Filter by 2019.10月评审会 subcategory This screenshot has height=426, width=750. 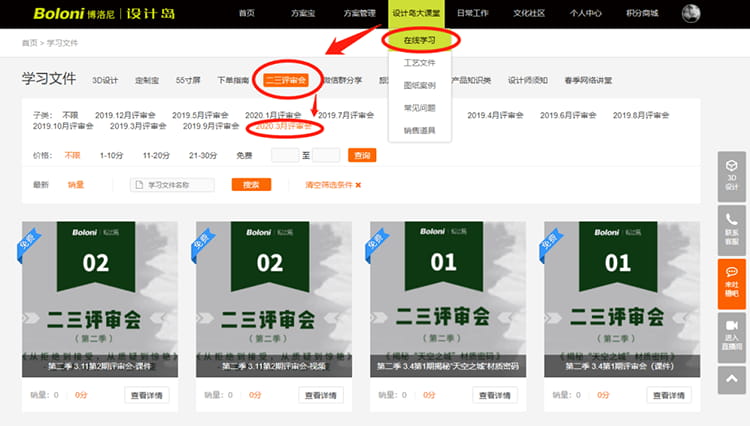pyautogui.click(x=63, y=126)
